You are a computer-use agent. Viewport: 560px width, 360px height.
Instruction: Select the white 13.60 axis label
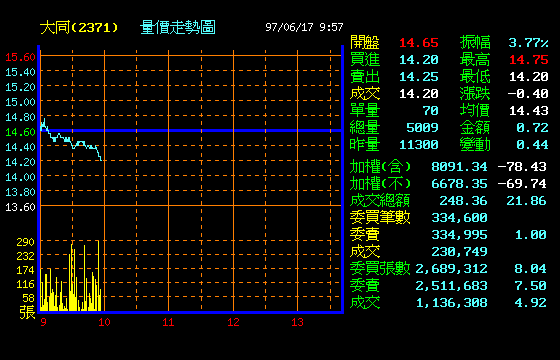(x=20, y=207)
